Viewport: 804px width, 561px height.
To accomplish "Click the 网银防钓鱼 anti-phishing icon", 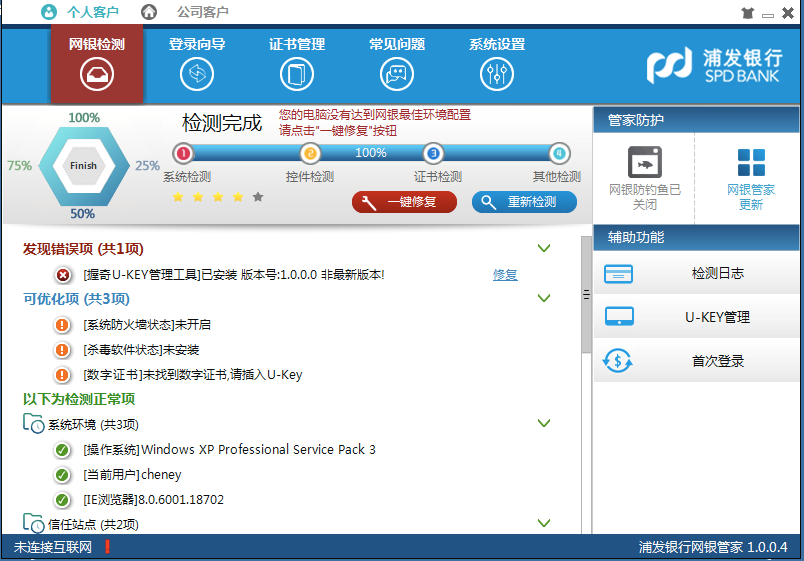I will coord(645,163).
